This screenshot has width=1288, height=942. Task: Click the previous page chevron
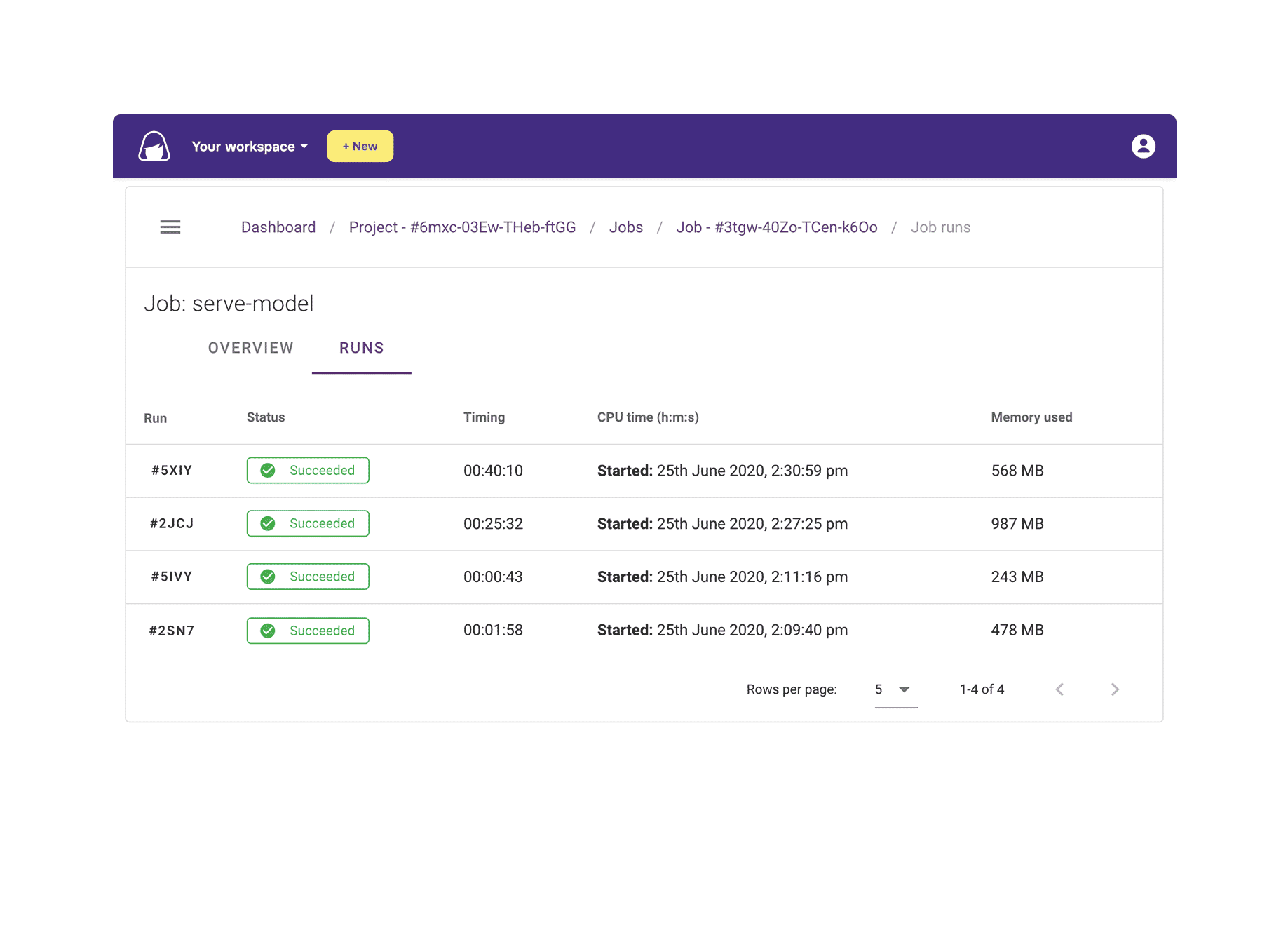click(1059, 689)
